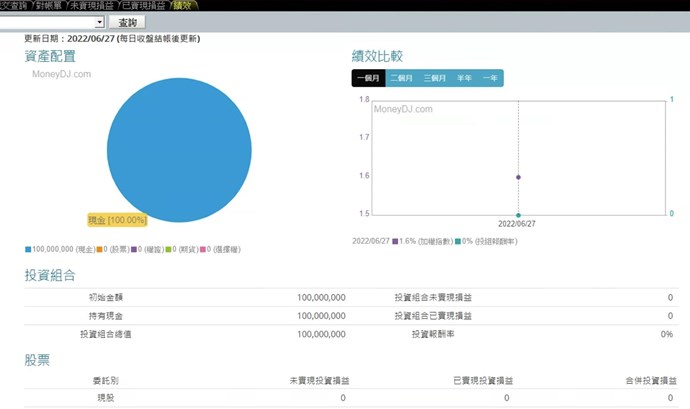Go to the 已實現損益 tab
This screenshot has width=690, height=409.
[145, 5]
